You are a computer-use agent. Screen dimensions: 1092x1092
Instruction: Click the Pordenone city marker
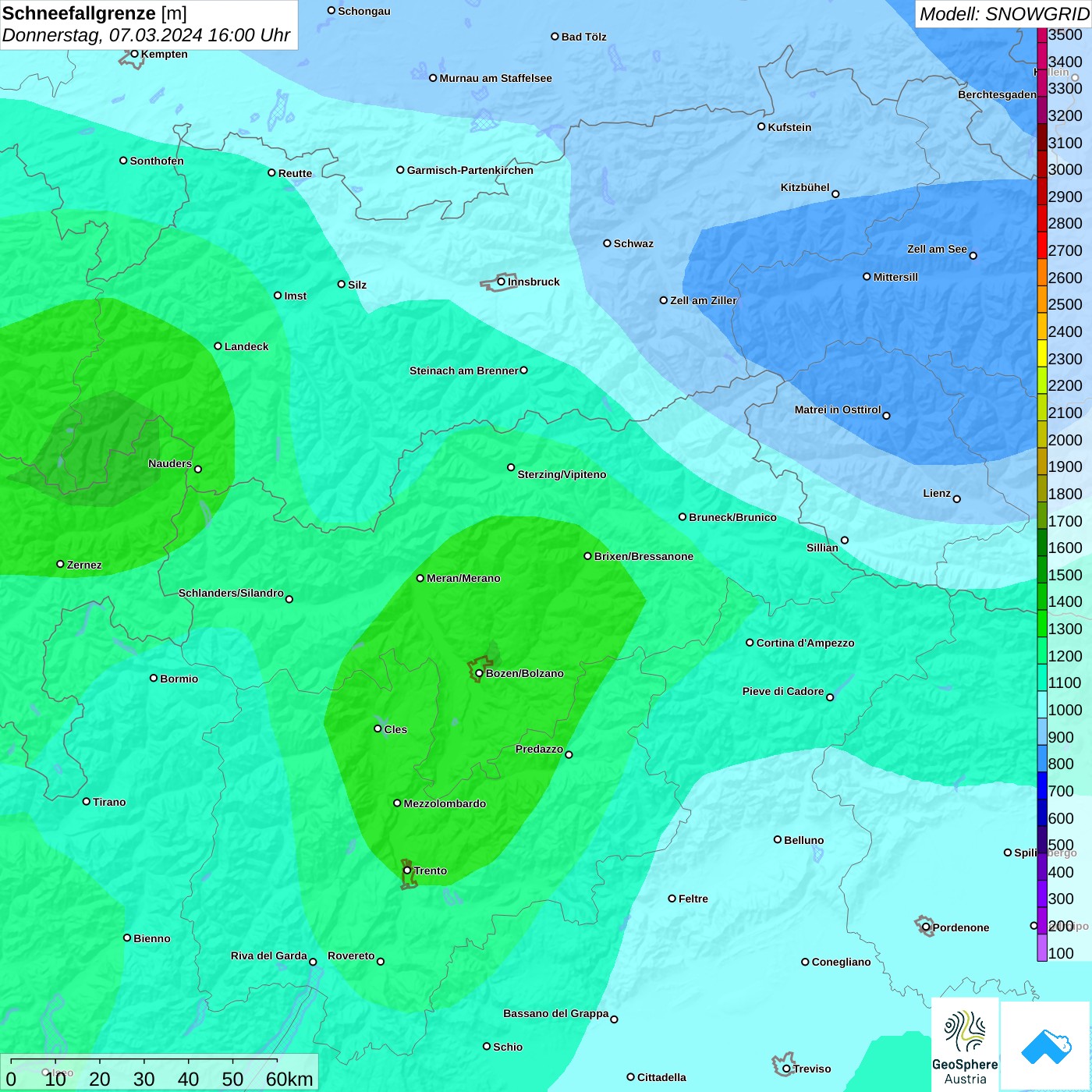coord(926,927)
